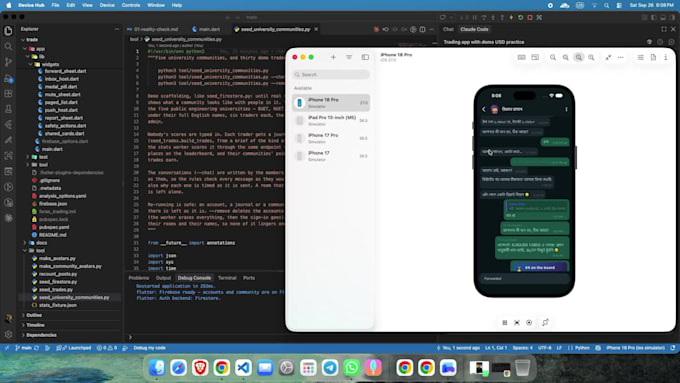Expand the Timeline section
Screen dimensions: 680x383
[35, 325]
